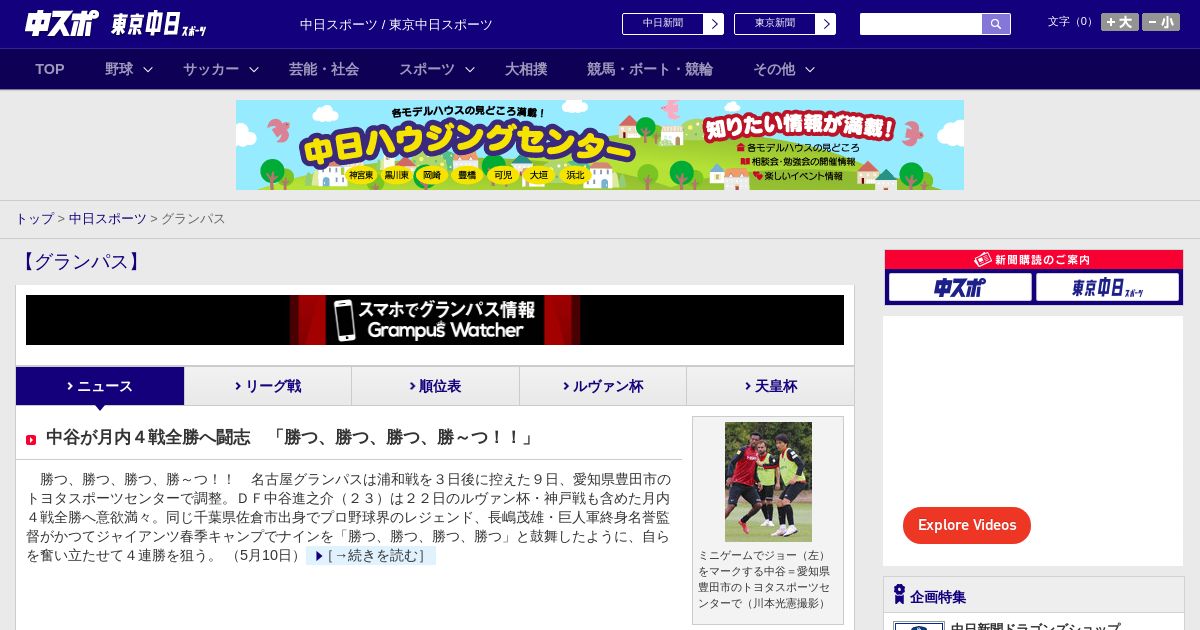Open 芸能・社会 navigation item

(x=324, y=69)
